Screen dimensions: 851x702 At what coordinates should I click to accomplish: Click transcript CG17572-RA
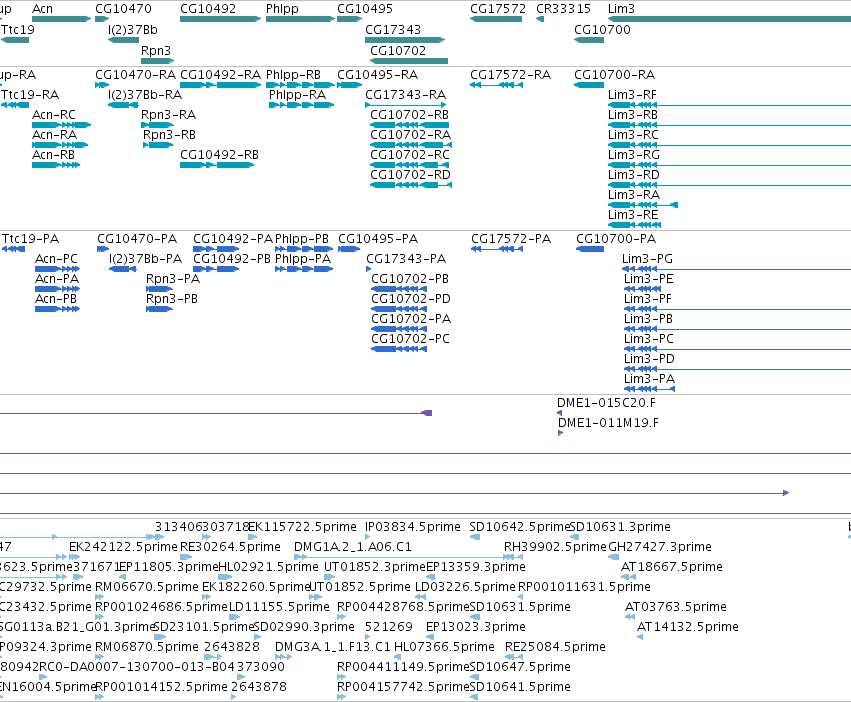510,75
